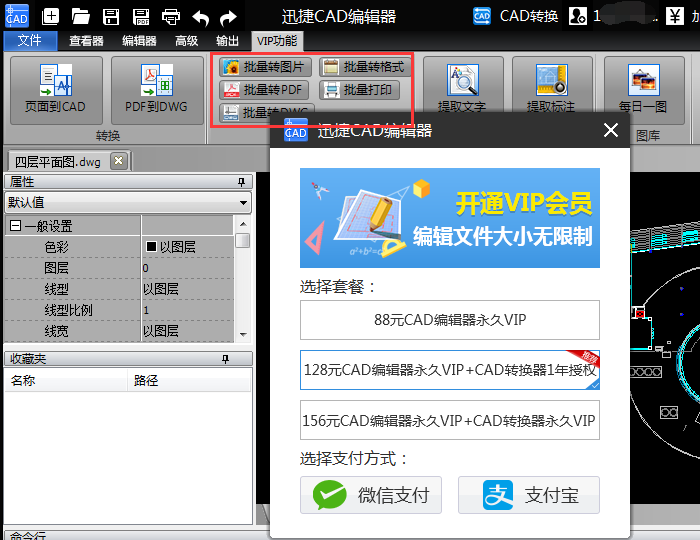Screen dimensions: 700x540
Task: Switch to the 高级 tab
Action: point(187,41)
